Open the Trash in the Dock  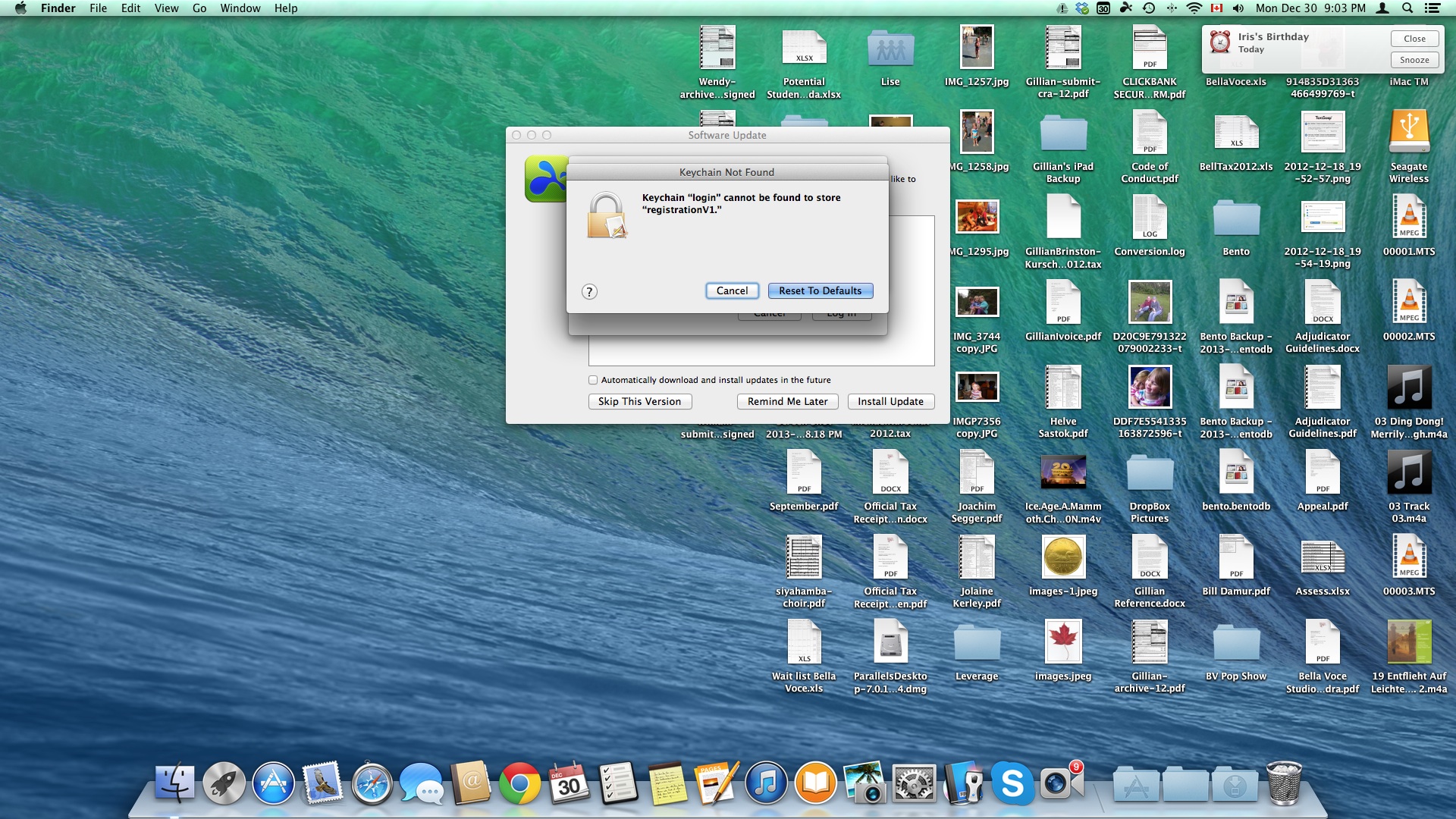click(1283, 784)
